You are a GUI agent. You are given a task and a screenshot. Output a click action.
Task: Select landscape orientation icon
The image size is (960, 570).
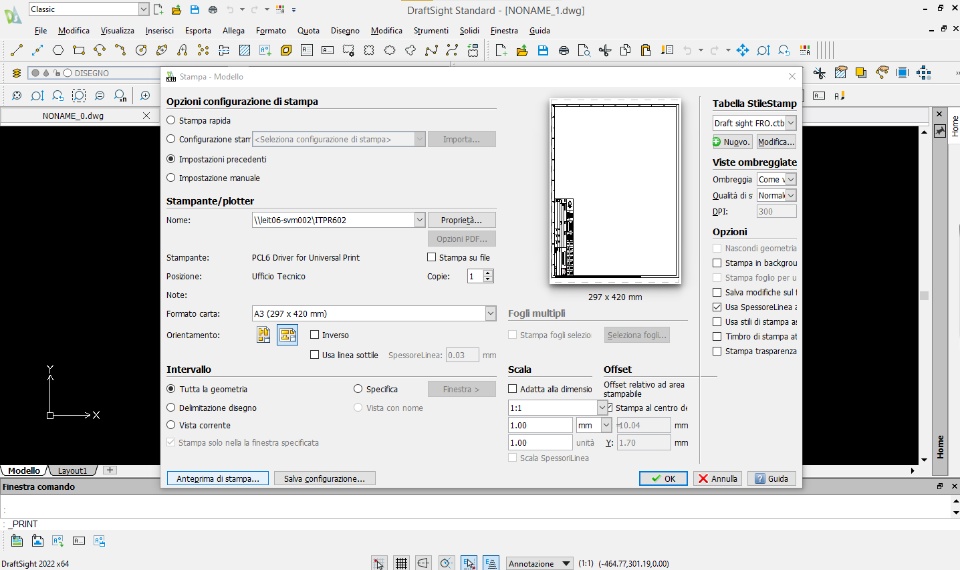287,334
